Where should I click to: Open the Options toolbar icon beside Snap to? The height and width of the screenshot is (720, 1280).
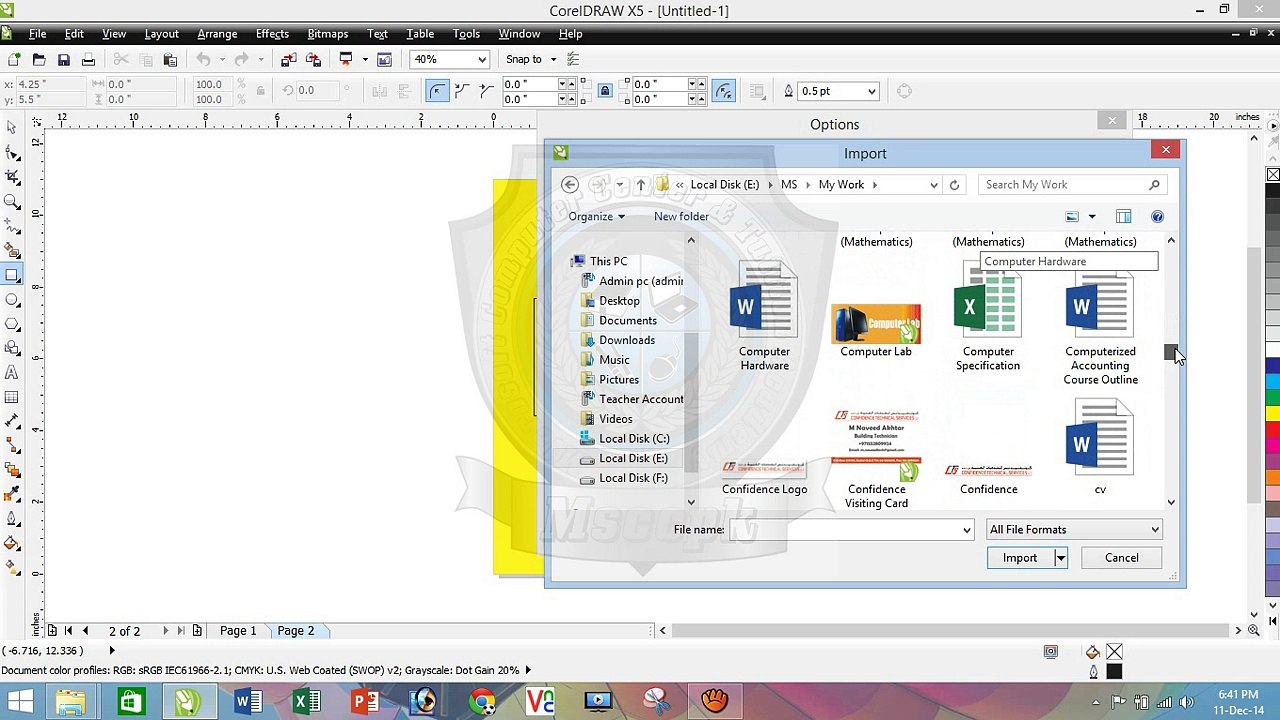(571, 60)
